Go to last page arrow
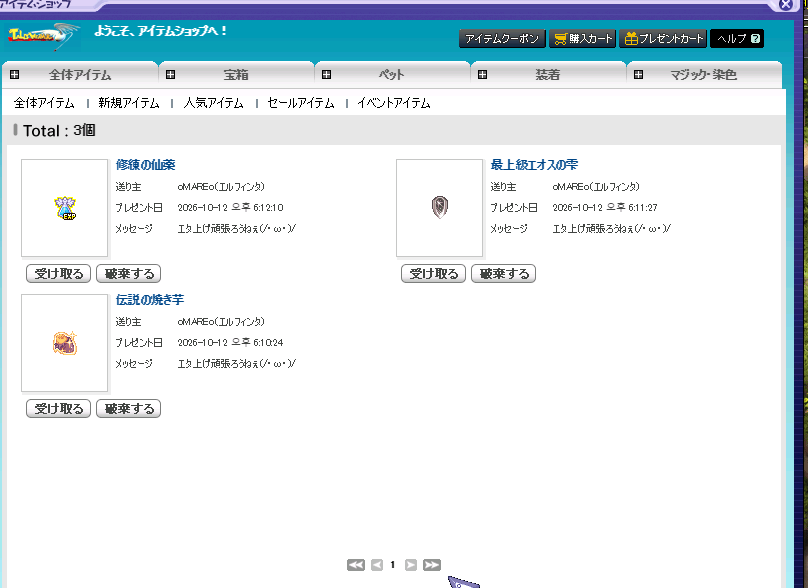808x588 pixels. pyautogui.click(x=432, y=565)
